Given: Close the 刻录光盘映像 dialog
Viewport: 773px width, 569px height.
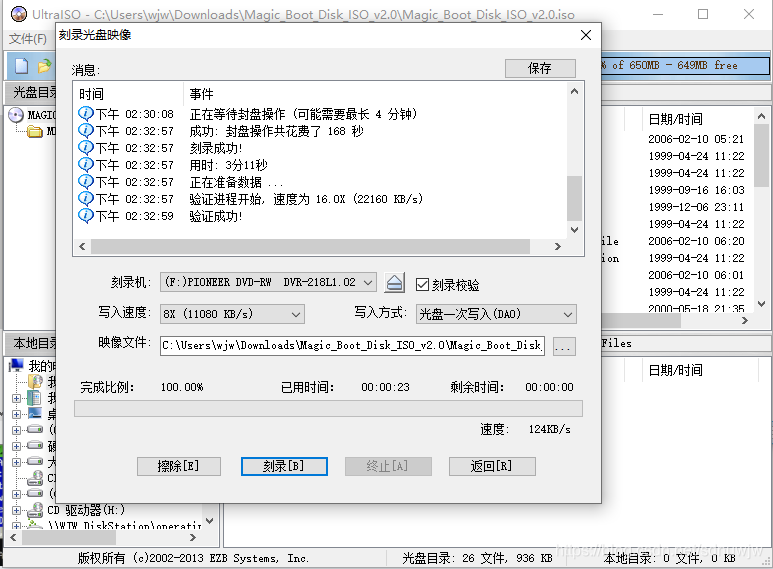Looking at the screenshot, I should [x=586, y=35].
